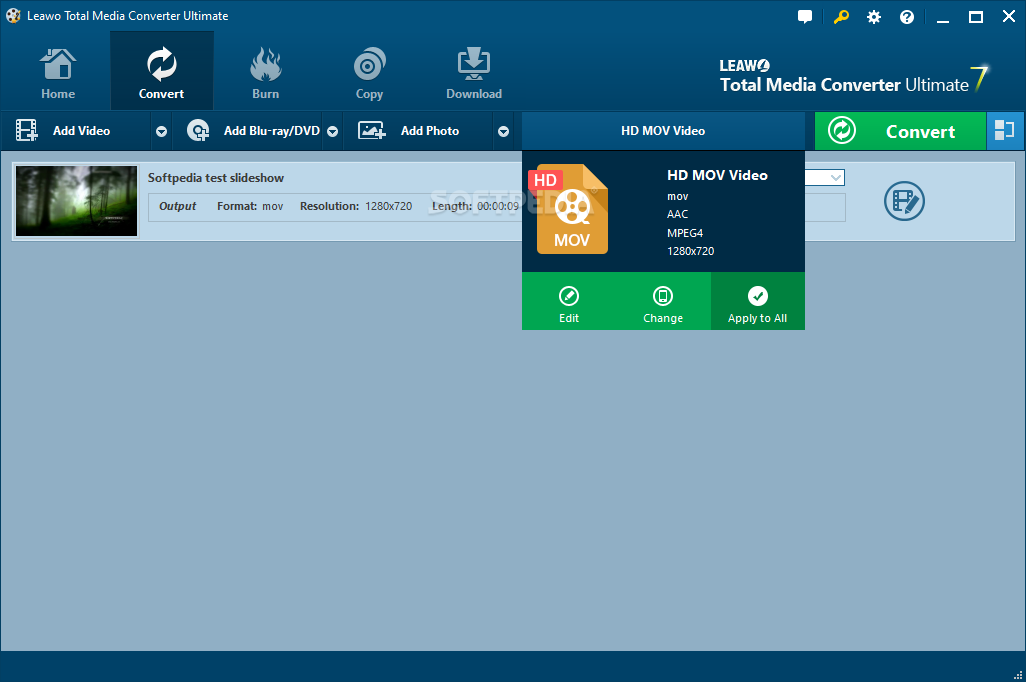
Task: Maximize the Leawo window
Action: (x=976, y=17)
